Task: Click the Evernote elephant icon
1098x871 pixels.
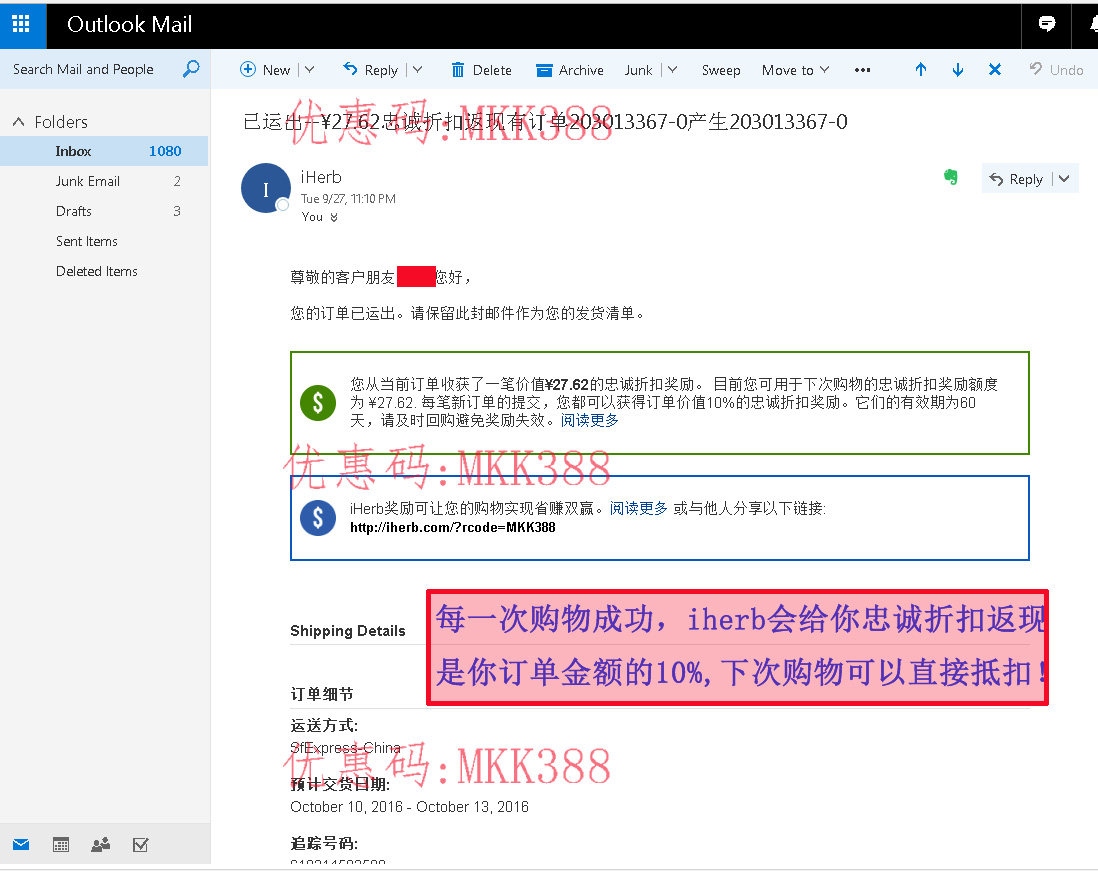Action: (950, 177)
